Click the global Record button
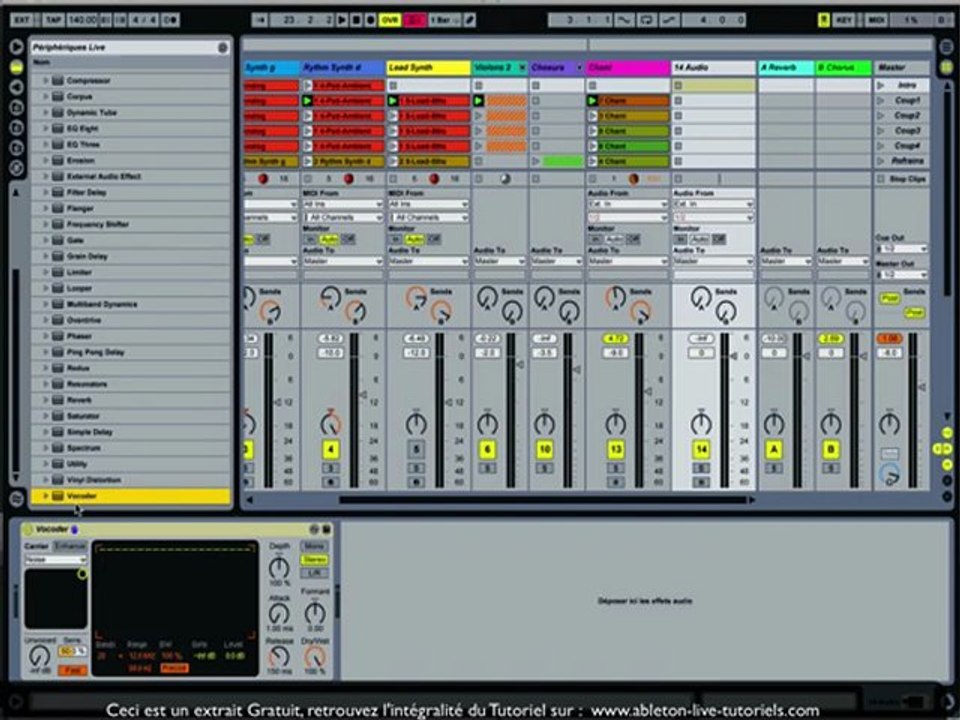The width and height of the screenshot is (960, 720). tap(370, 20)
